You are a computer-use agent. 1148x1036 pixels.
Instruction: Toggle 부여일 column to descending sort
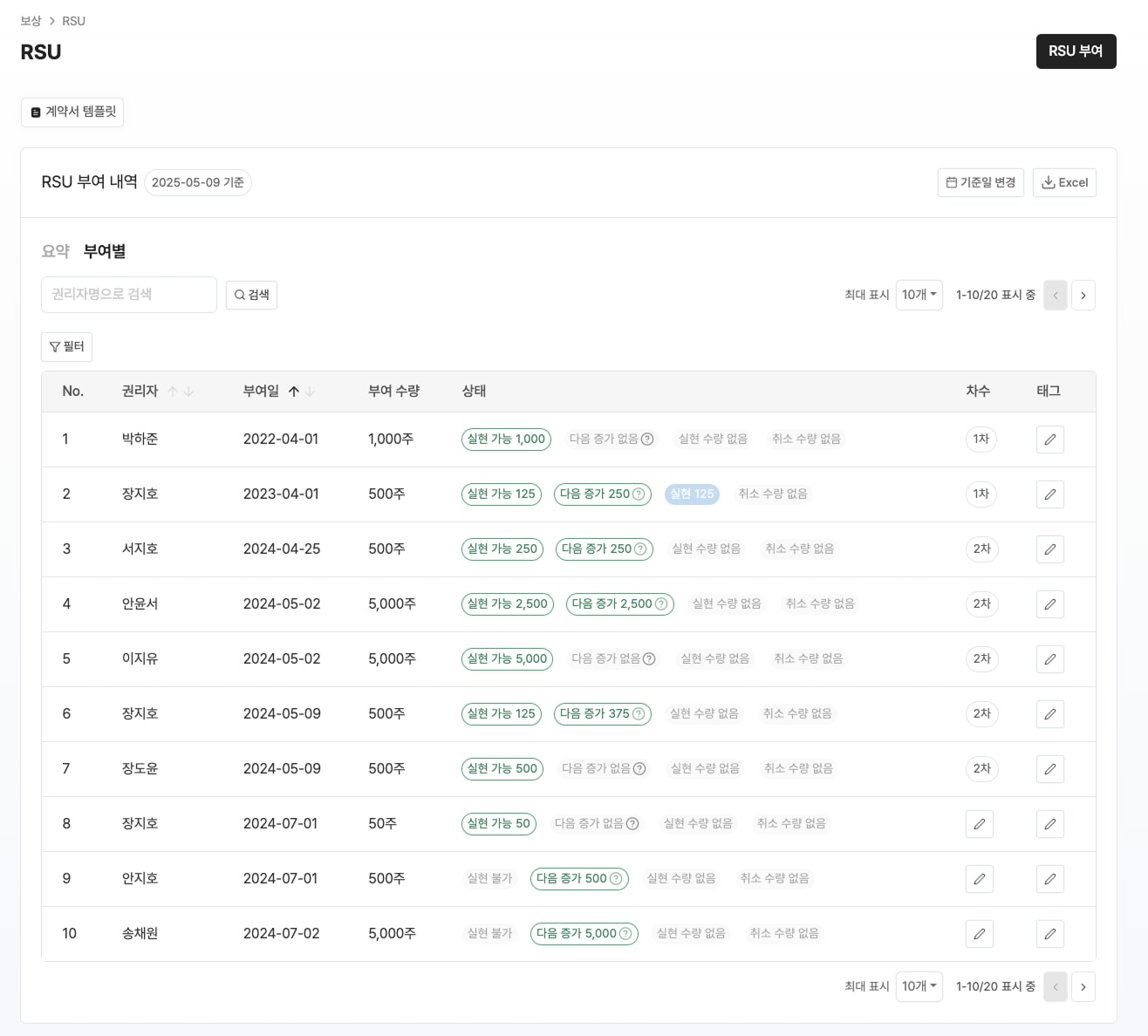coord(311,392)
